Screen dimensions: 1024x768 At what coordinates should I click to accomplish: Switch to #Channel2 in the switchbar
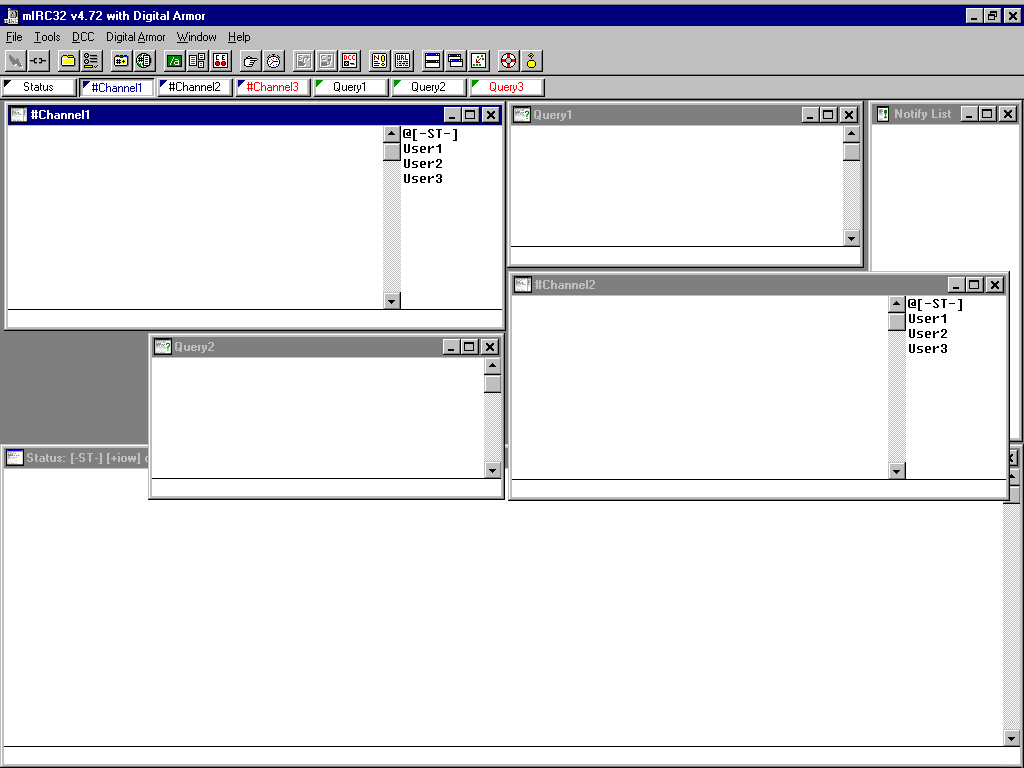195,87
